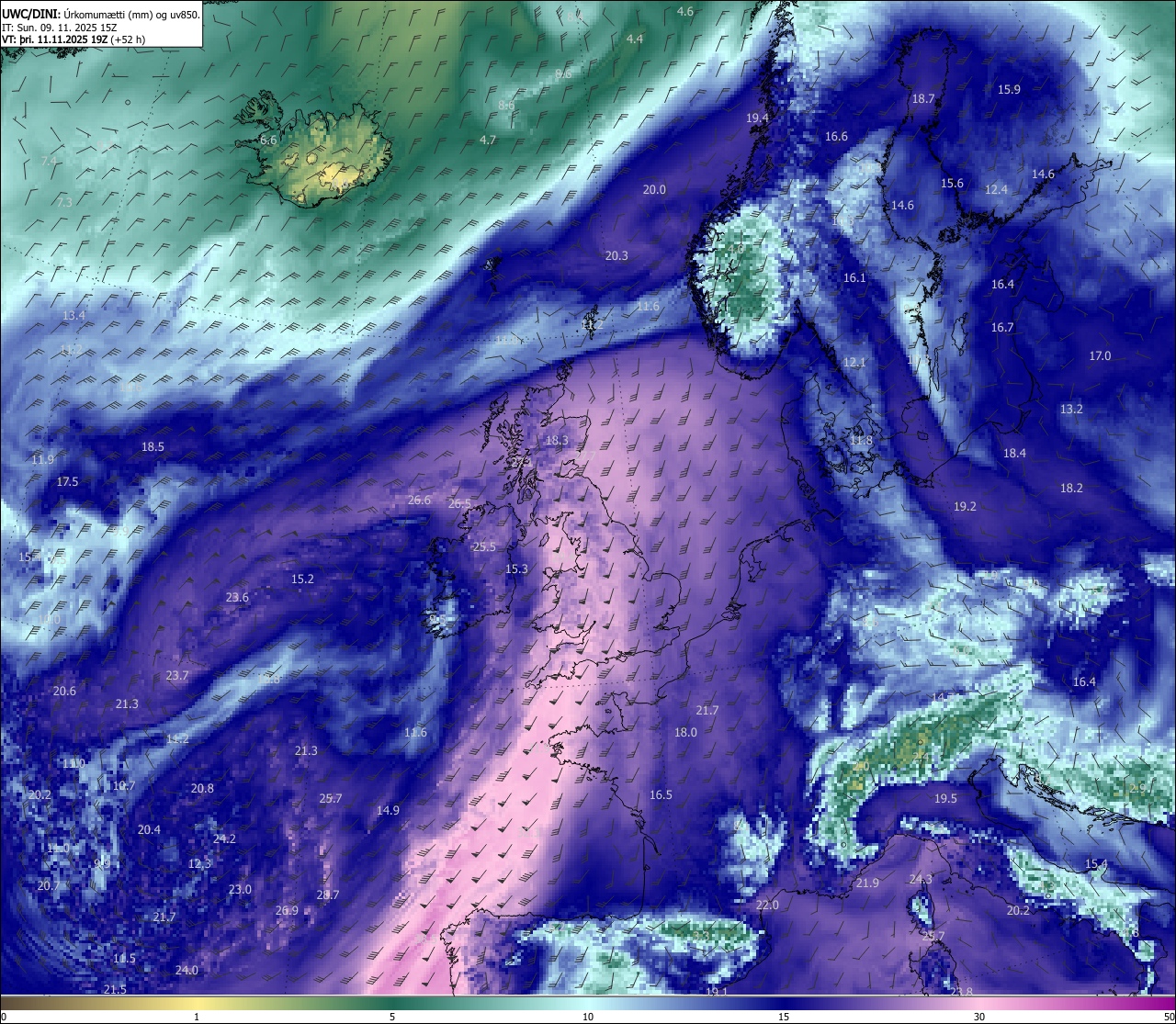Click the 19.1 value over Spain
This screenshot has height=1024, width=1176.
[717, 993]
